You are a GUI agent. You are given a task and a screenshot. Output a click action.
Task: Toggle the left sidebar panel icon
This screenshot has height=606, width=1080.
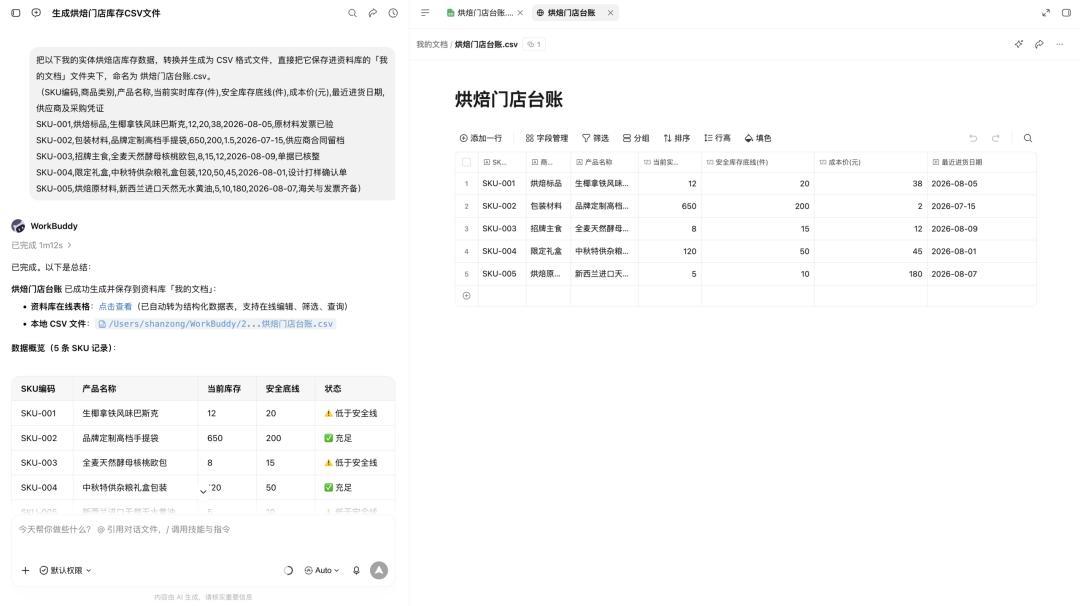[16, 13]
